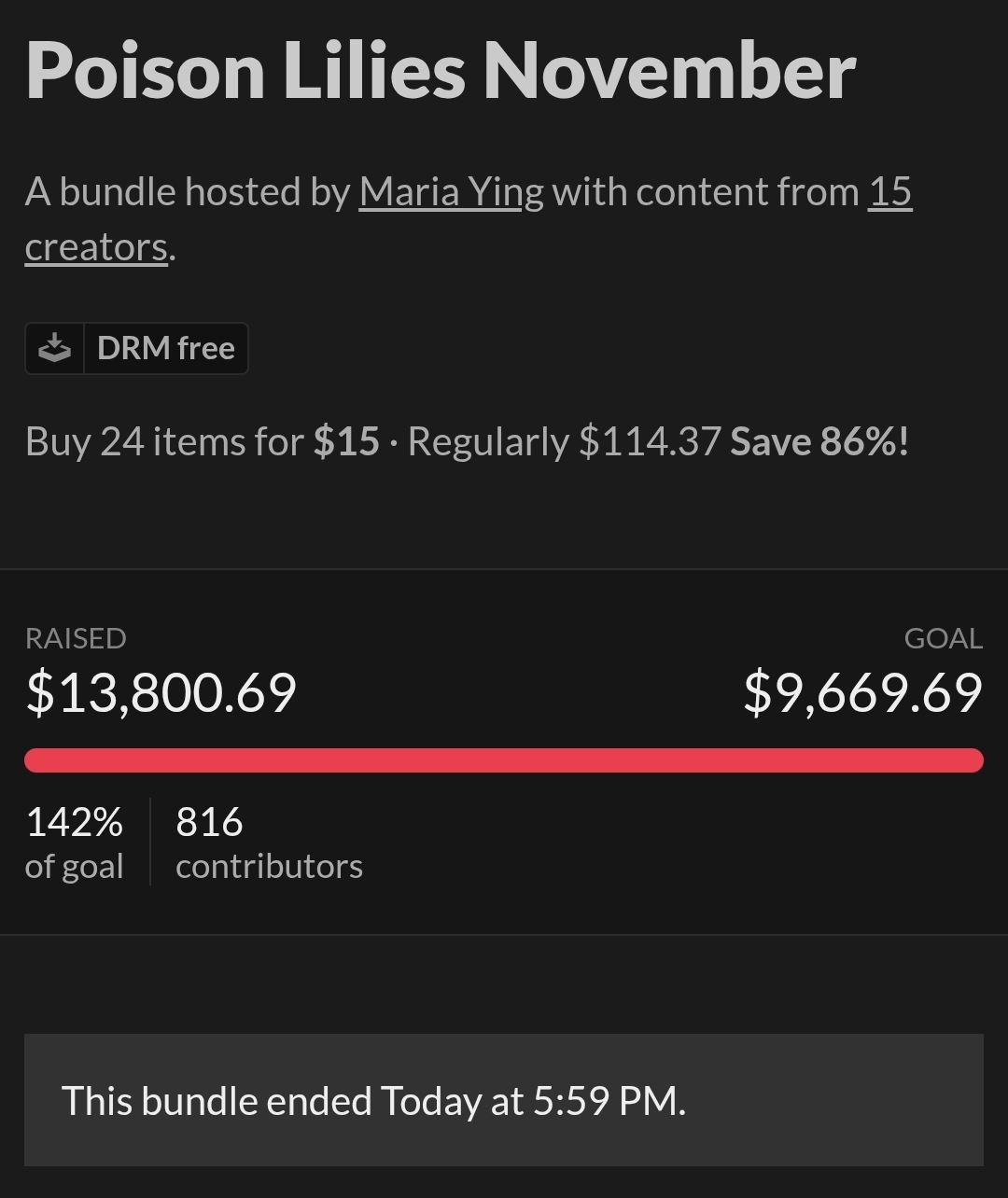Click the "Save 86%!" discount text
The image size is (1008, 1198).
[819, 441]
